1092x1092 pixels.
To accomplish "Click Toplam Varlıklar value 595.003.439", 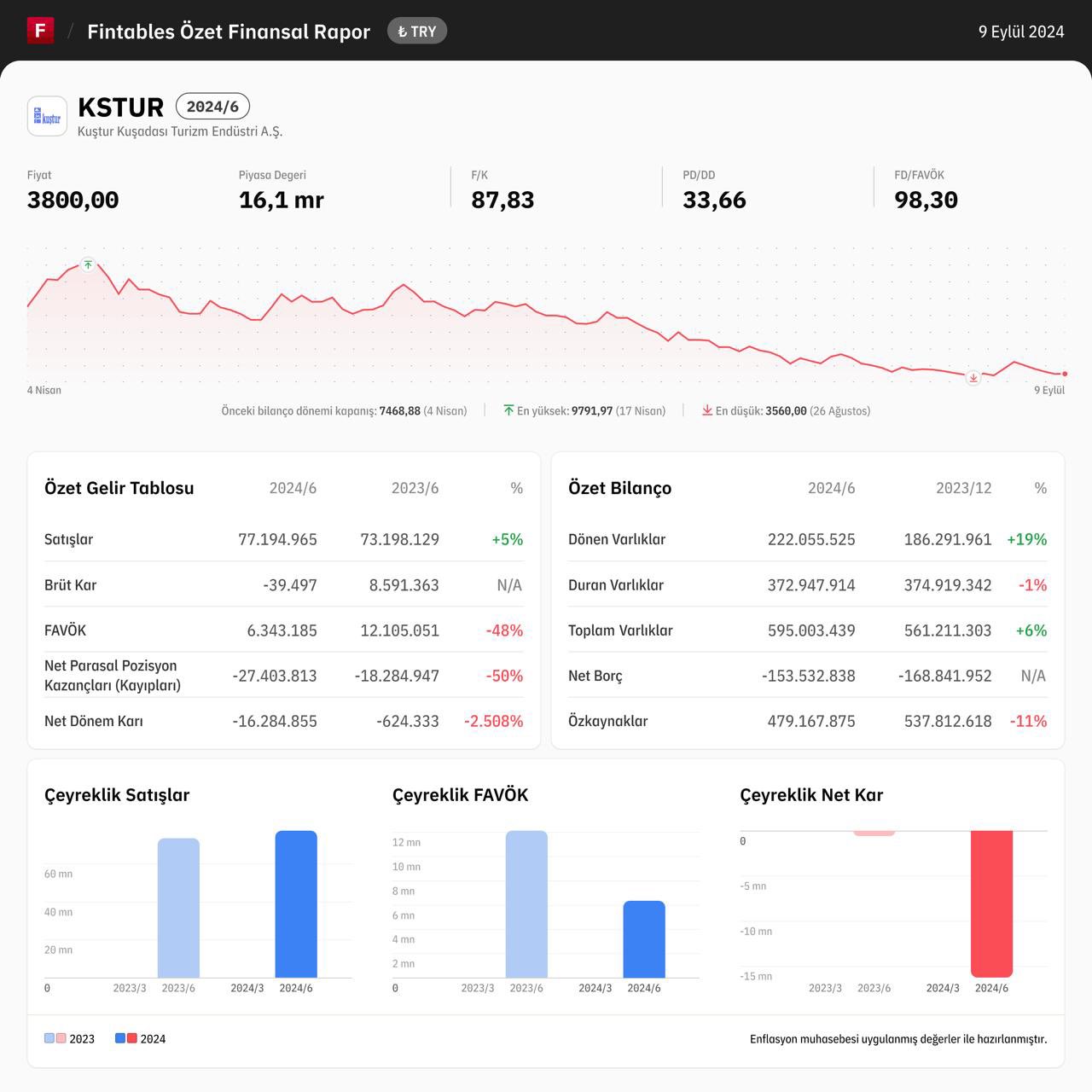I will [x=811, y=630].
